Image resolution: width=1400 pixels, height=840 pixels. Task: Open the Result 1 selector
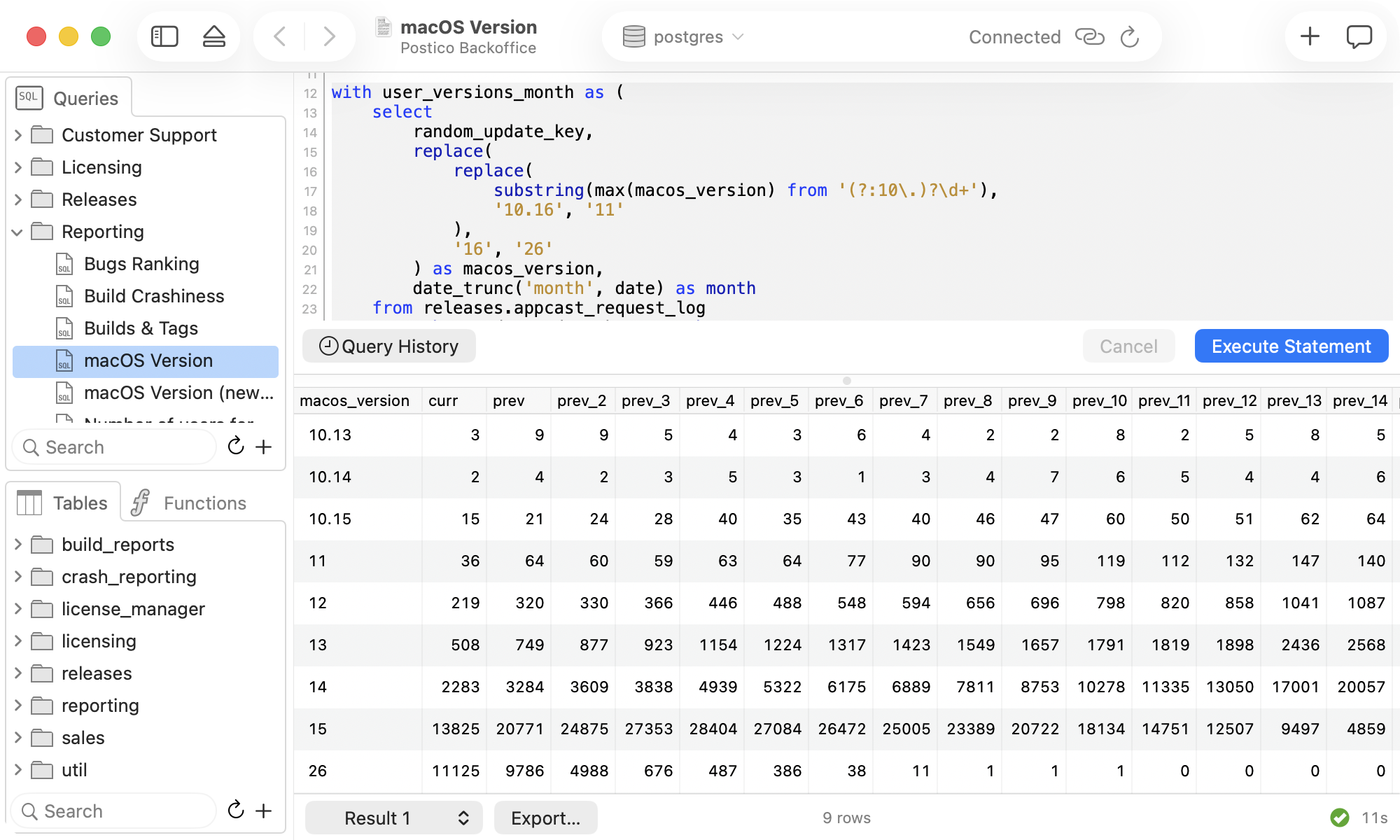pos(393,818)
